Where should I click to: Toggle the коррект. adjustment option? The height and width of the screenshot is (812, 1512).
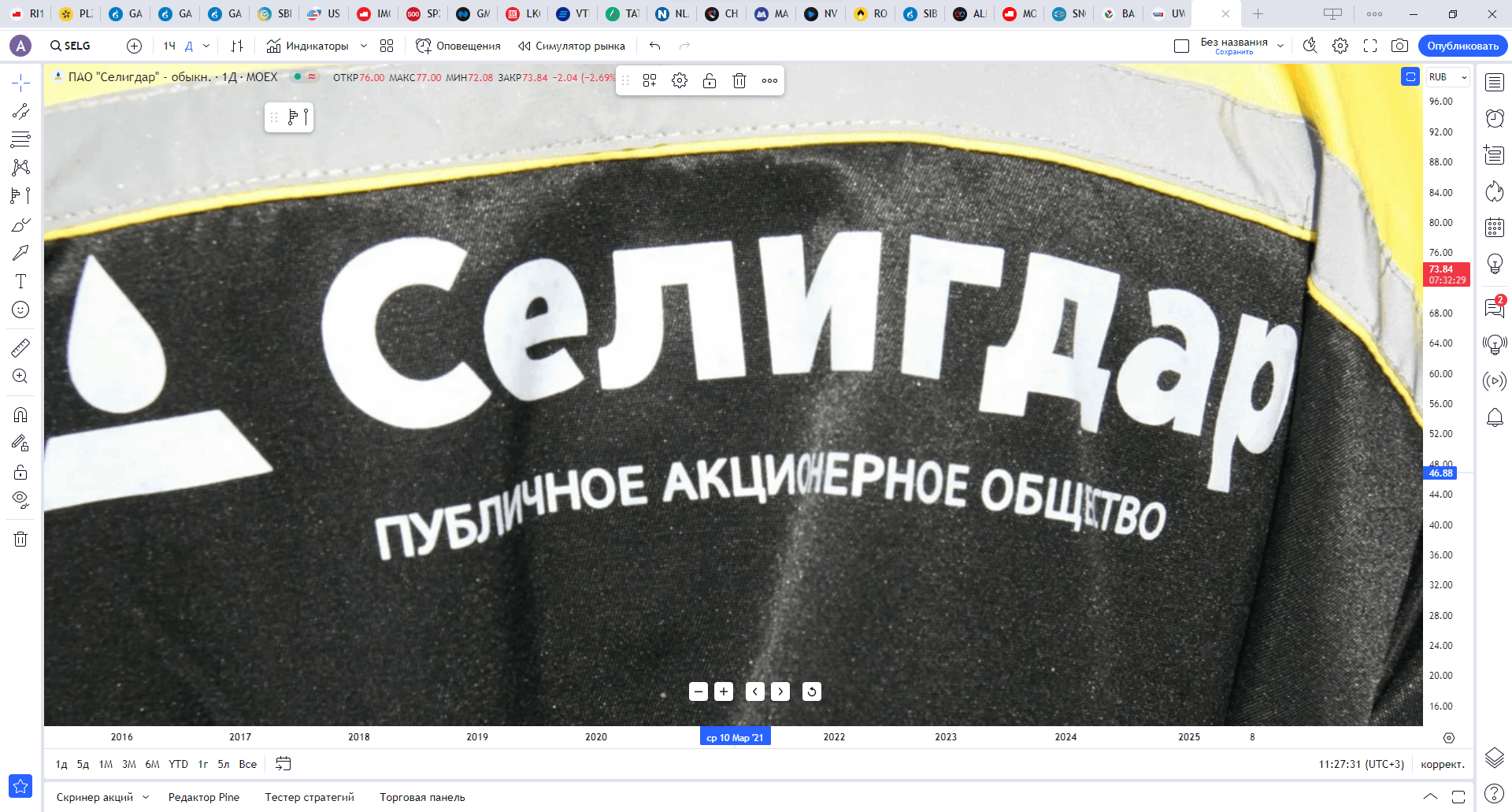pos(1443,764)
